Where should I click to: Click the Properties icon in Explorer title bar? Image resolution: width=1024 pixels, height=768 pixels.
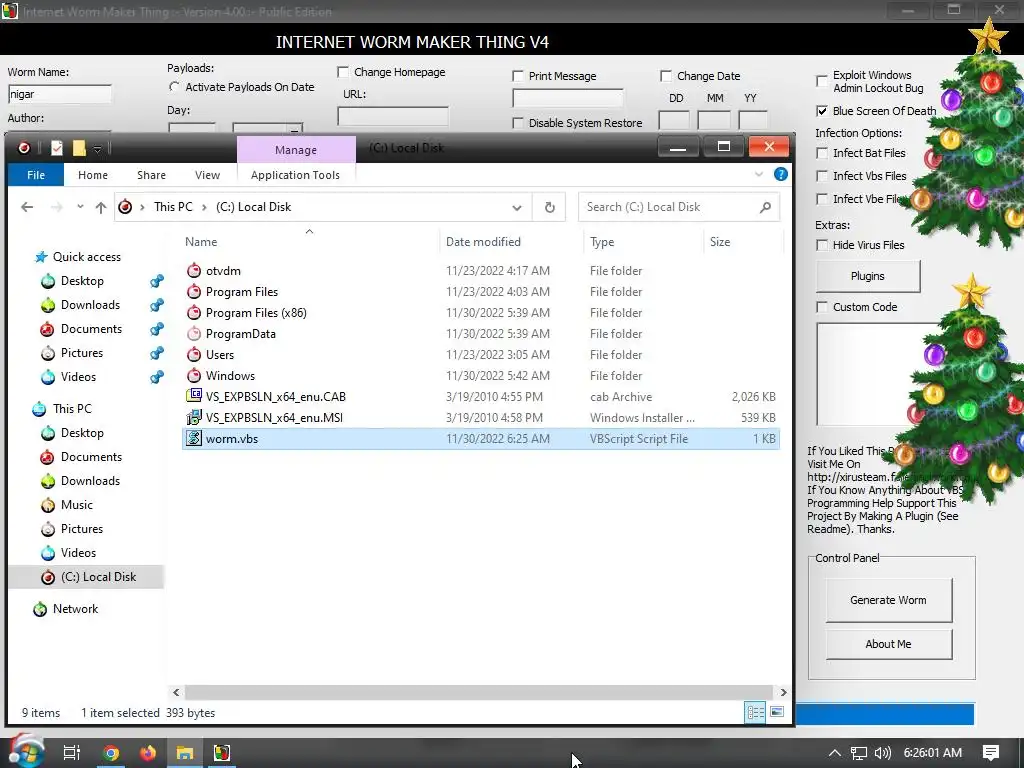click(x=57, y=148)
